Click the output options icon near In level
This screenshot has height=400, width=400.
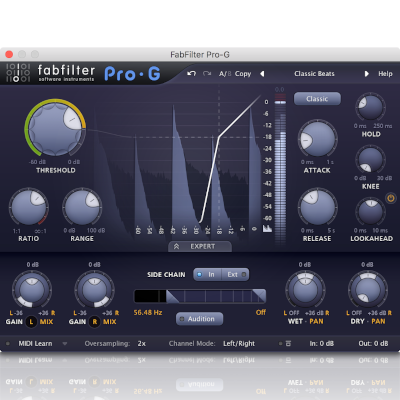pos(288,343)
